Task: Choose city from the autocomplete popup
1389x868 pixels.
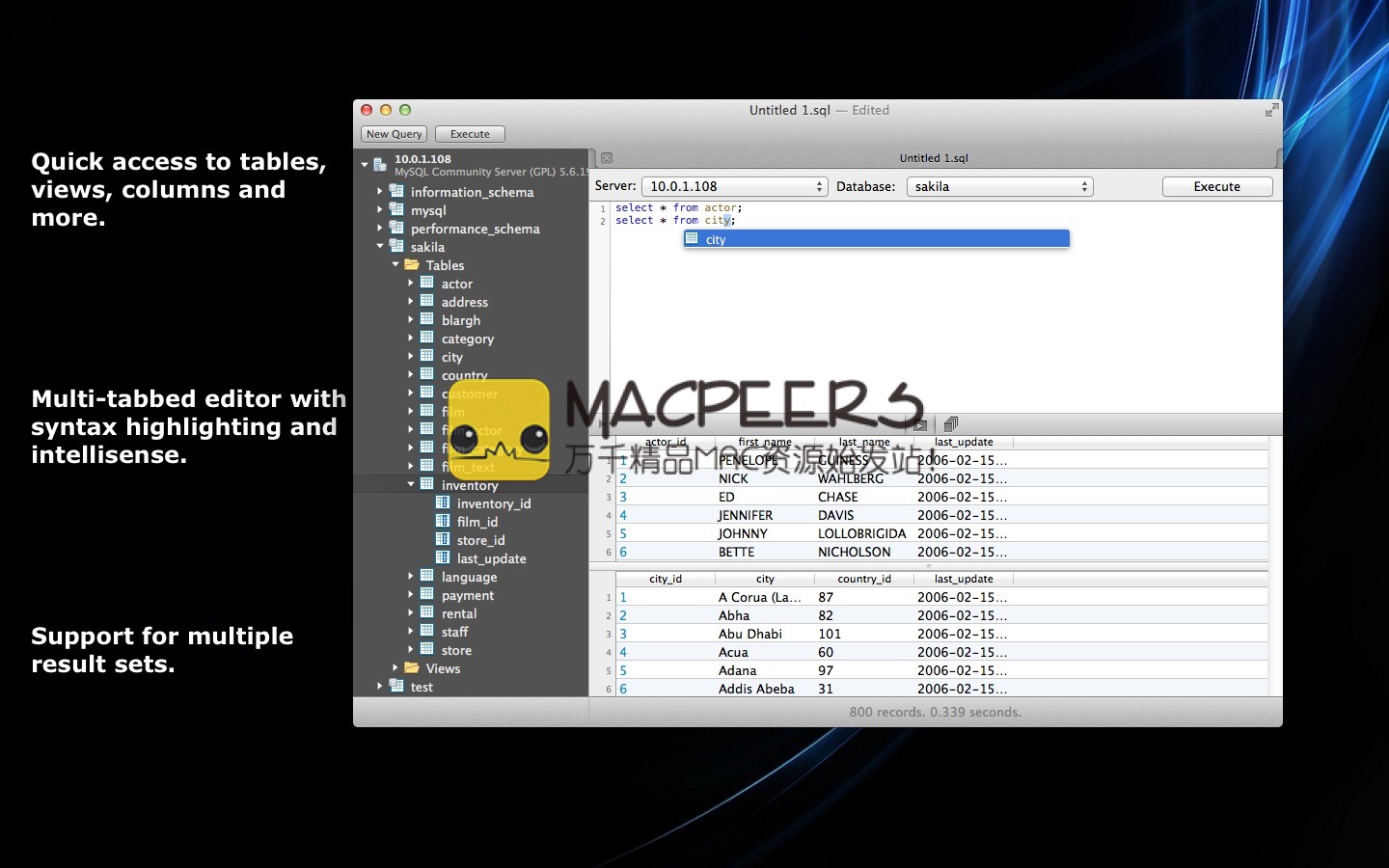Action: coord(876,239)
